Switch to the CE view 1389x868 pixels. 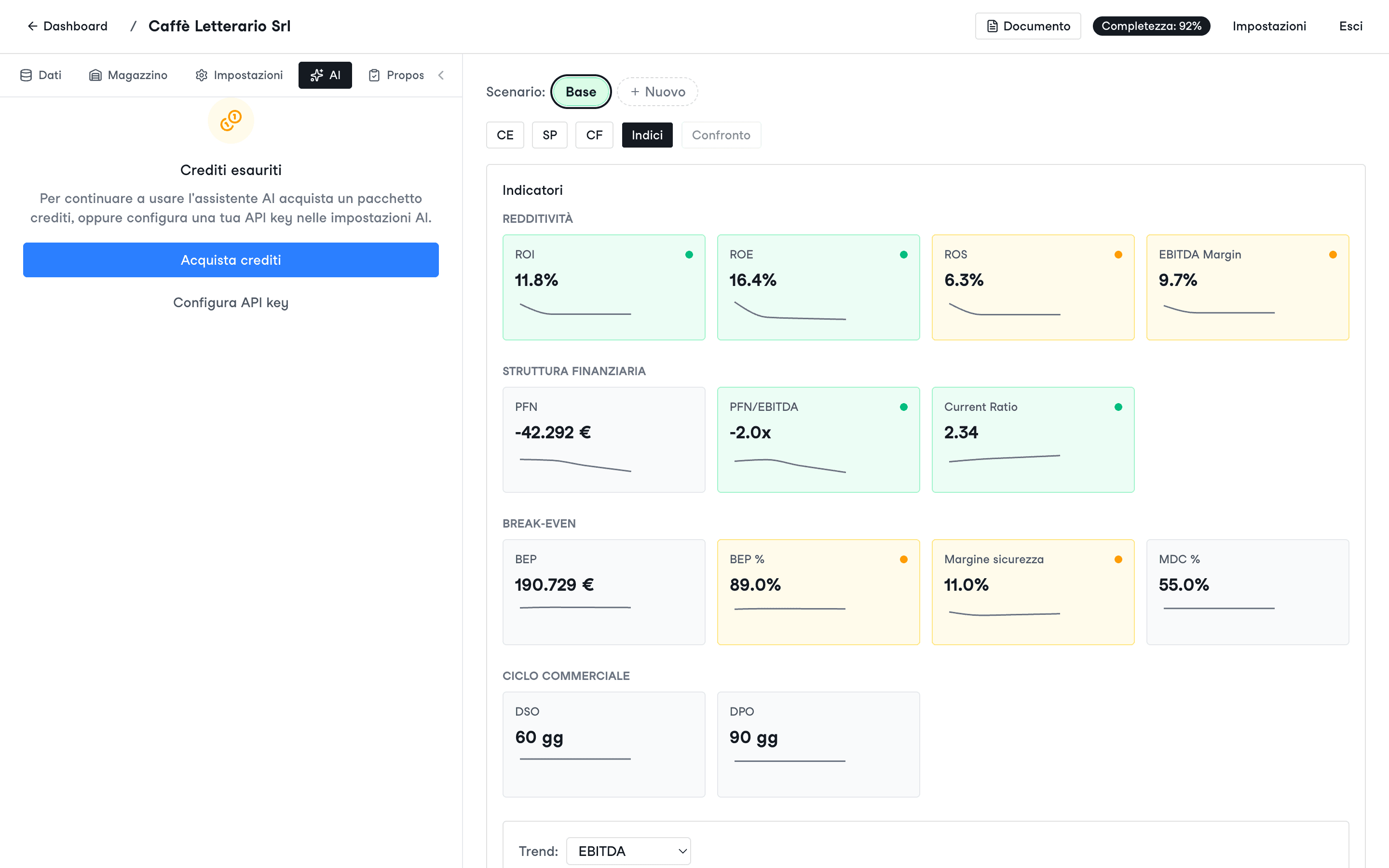pyautogui.click(x=505, y=135)
